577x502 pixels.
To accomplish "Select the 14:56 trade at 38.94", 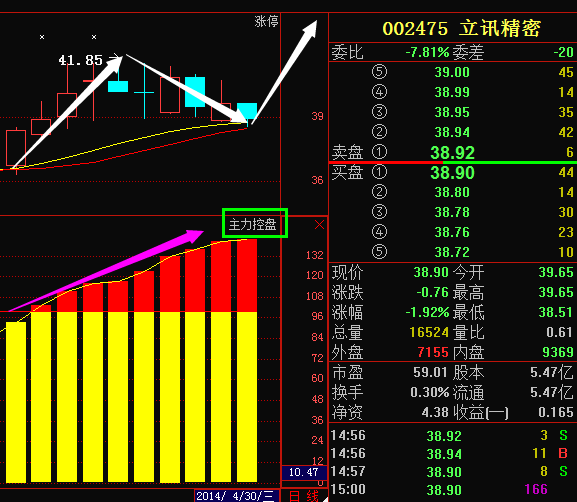I will tap(452, 454).
